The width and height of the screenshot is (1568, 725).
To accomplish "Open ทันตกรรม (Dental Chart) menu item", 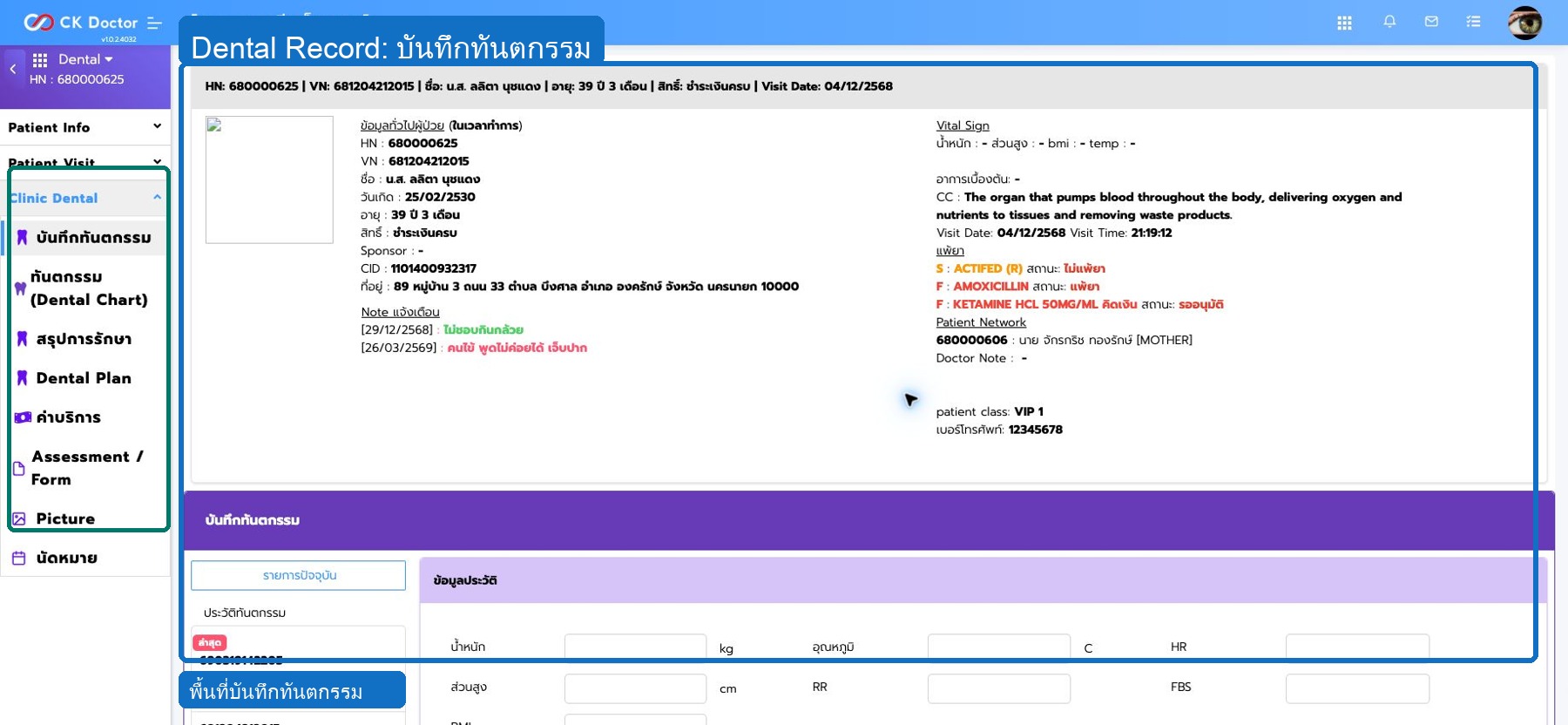I will pyautogui.click(x=85, y=288).
